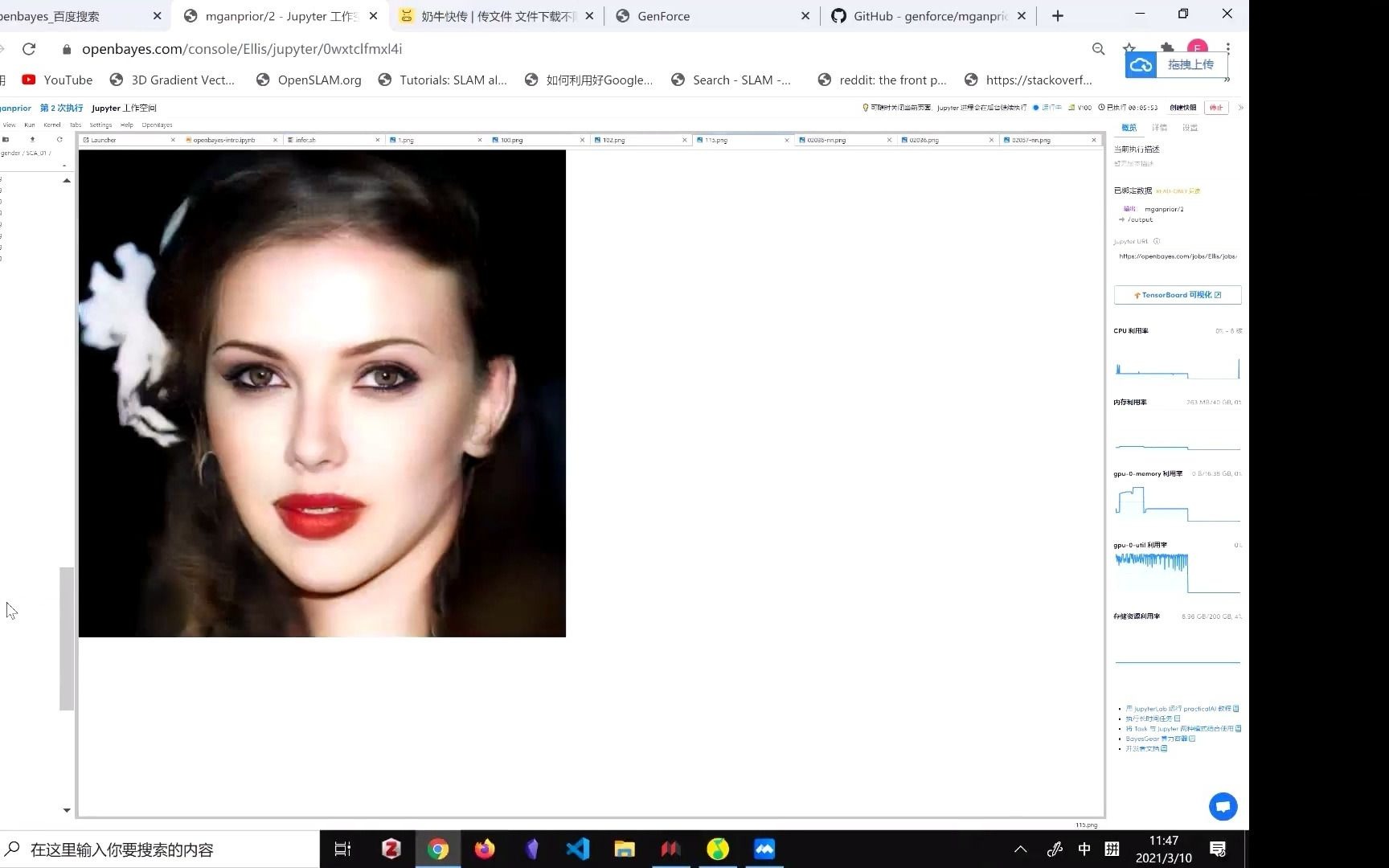Click the OpenSLAM.org bookmark icon

point(262,80)
